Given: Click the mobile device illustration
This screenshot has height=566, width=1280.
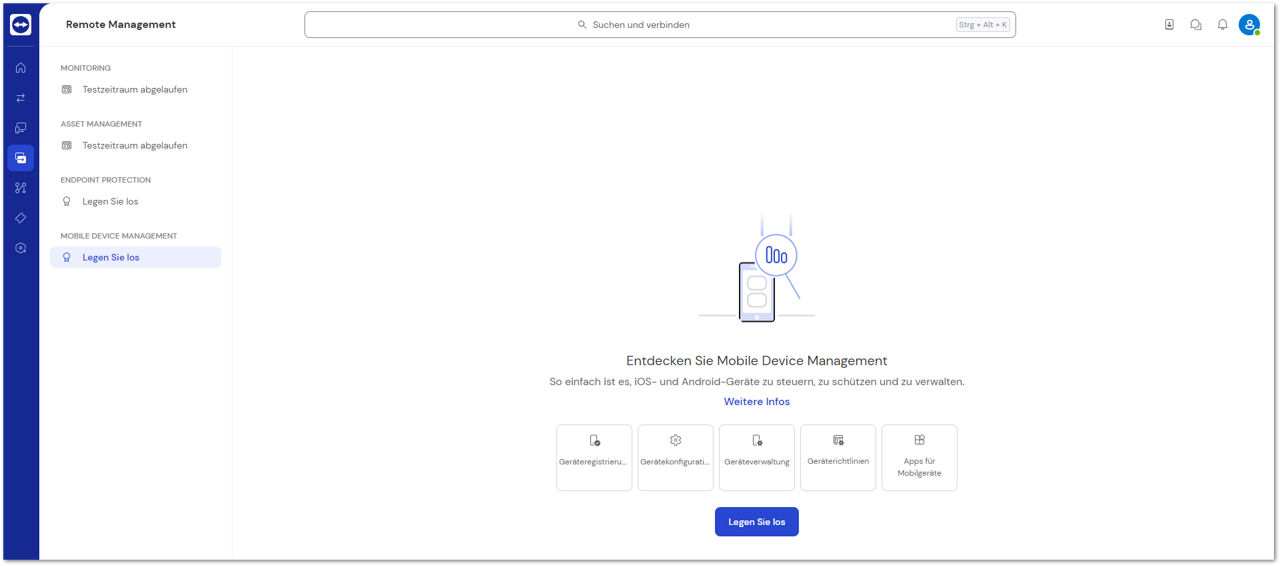Looking at the screenshot, I should [x=757, y=270].
